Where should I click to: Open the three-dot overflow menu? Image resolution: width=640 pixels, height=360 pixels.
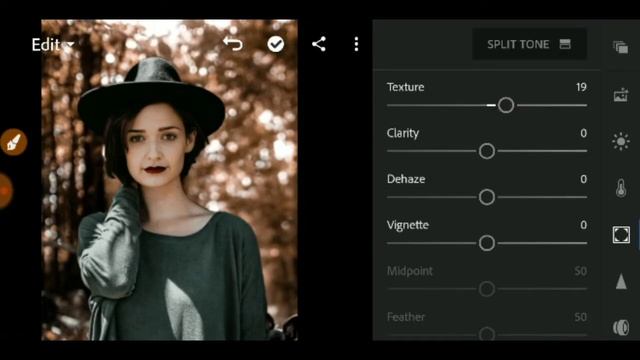tap(356, 44)
